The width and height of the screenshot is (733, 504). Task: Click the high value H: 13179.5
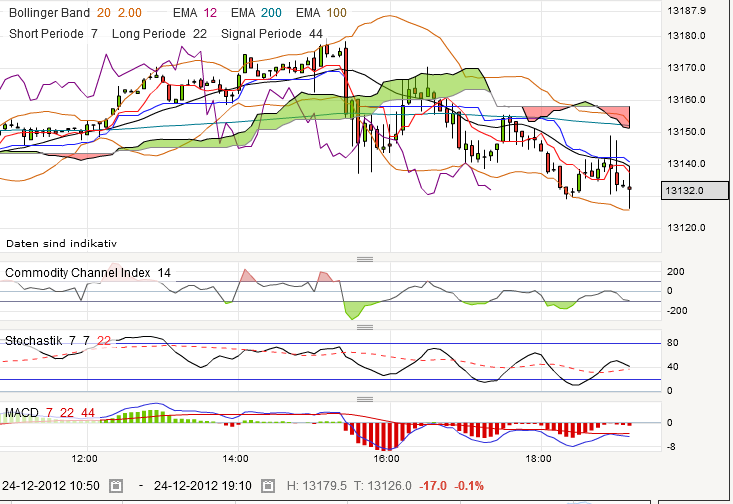(x=317, y=486)
